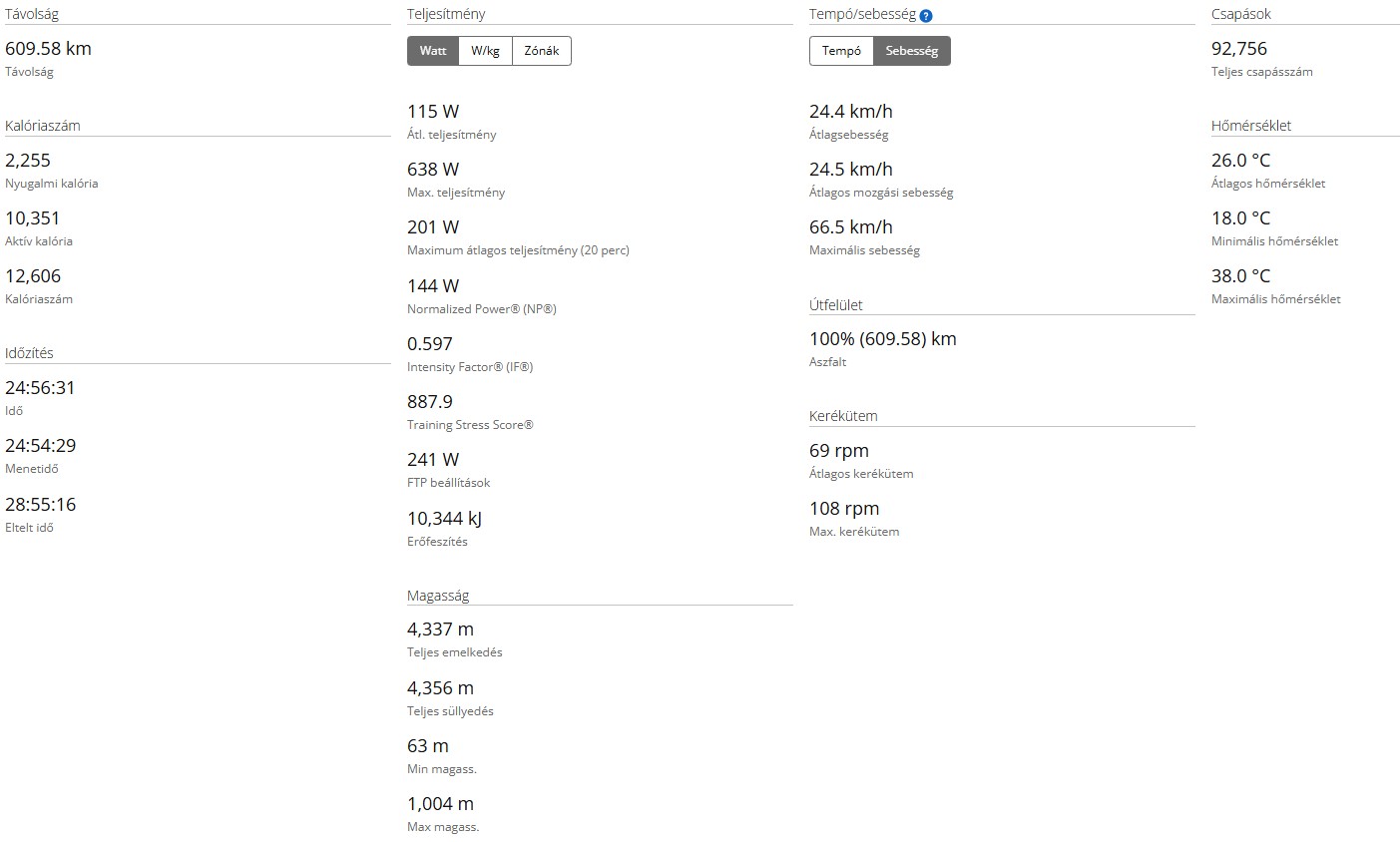
Task: Click the Átlagos hőmérséklet 26.0 °C value
Action: point(1240,161)
